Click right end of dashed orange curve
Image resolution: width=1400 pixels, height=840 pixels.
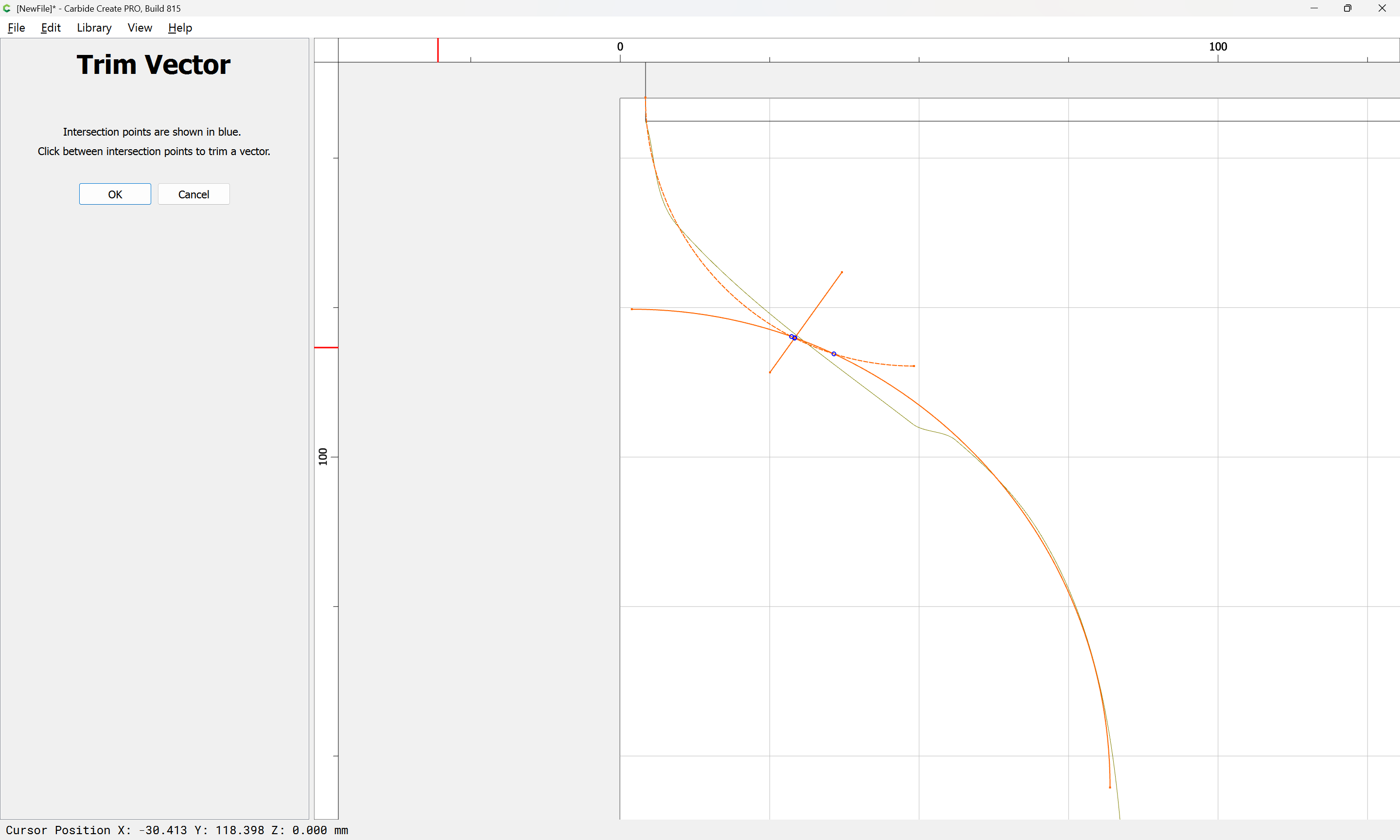coord(914,366)
